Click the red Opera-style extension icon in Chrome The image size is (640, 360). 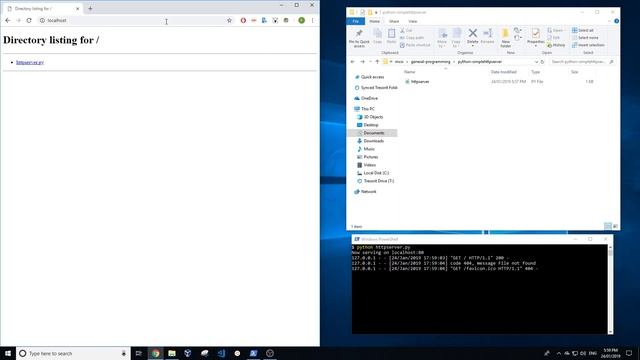click(x=243, y=20)
